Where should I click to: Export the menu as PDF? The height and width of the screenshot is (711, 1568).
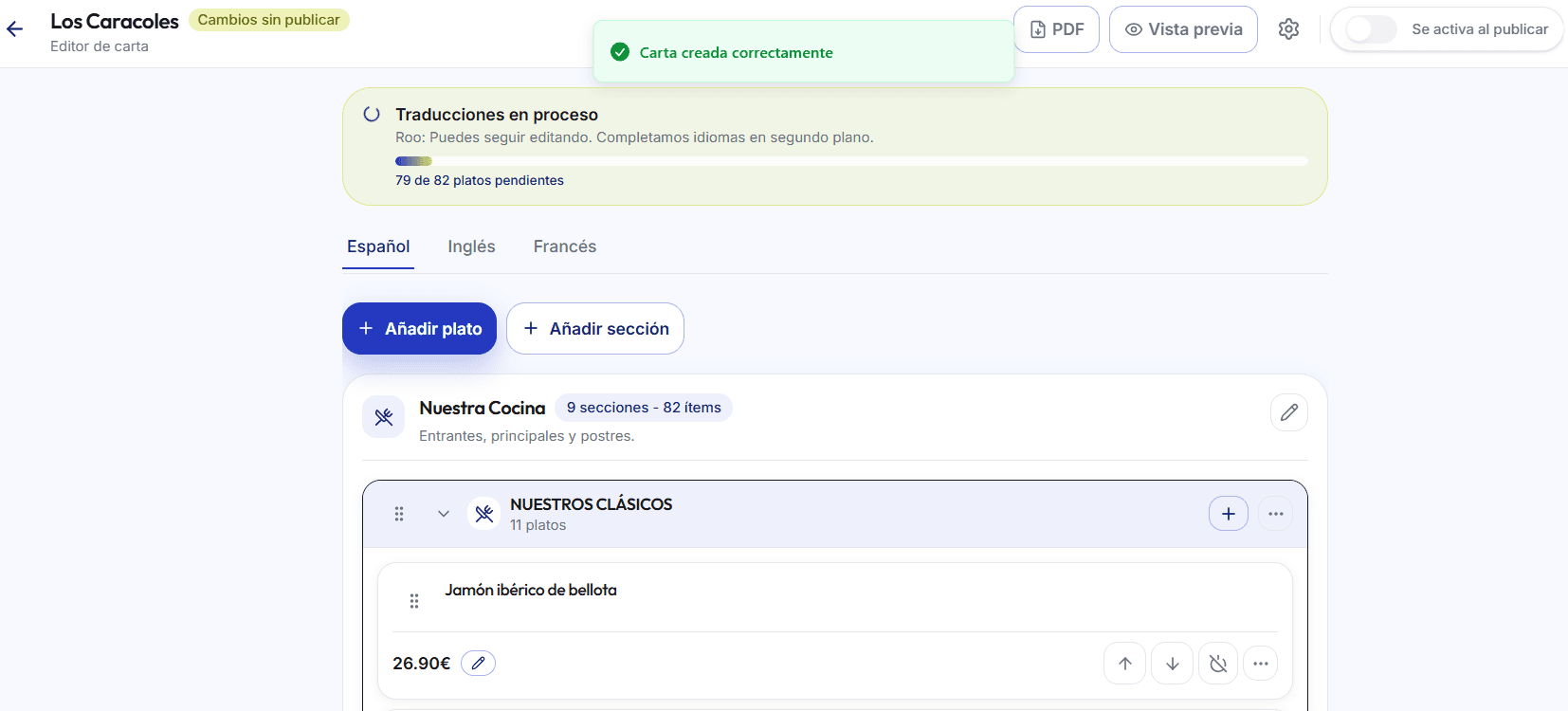[x=1056, y=29]
